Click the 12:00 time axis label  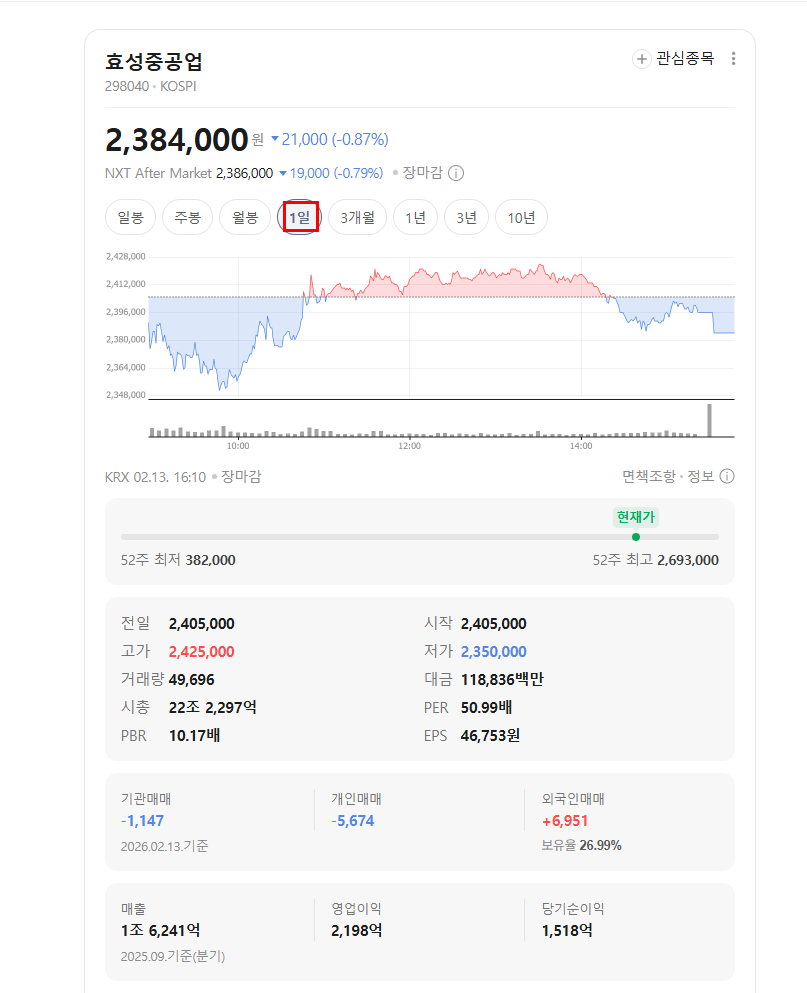[x=409, y=446]
